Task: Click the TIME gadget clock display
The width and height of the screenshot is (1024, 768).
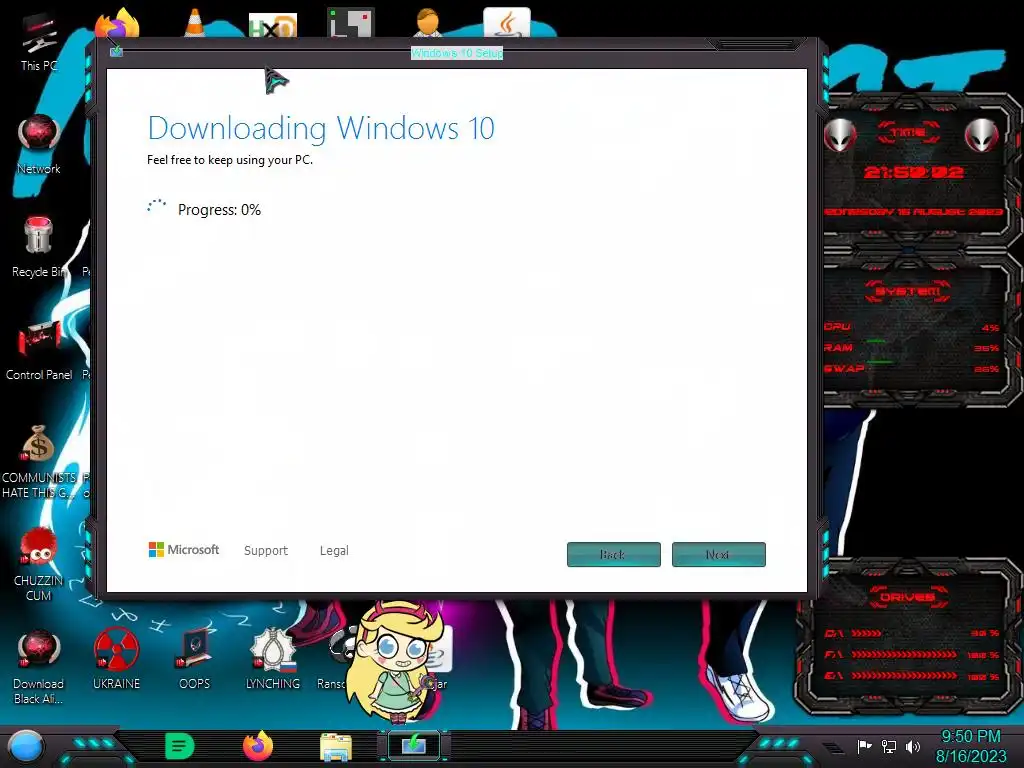Action: click(x=914, y=172)
